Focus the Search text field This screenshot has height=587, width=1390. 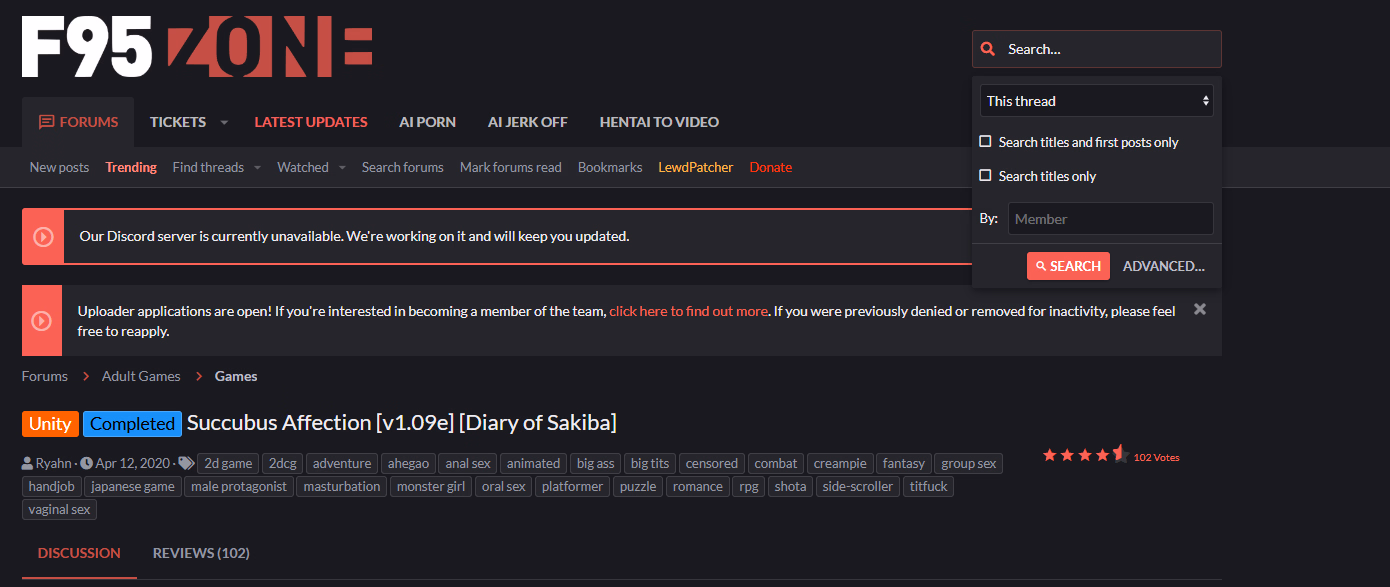[x=1097, y=49]
